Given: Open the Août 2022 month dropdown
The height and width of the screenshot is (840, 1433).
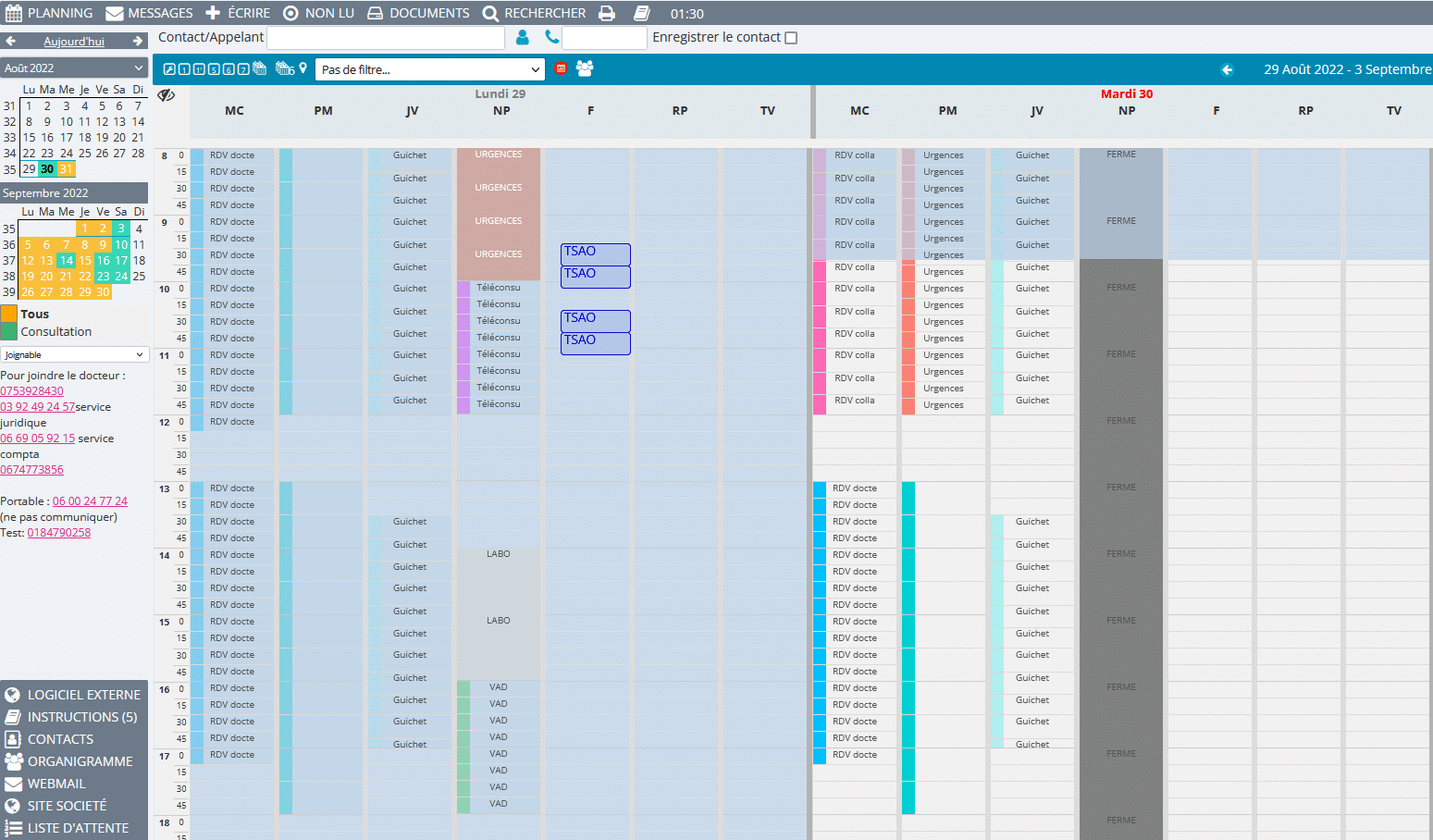Looking at the screenshot, I should click(x=74, y=68).
